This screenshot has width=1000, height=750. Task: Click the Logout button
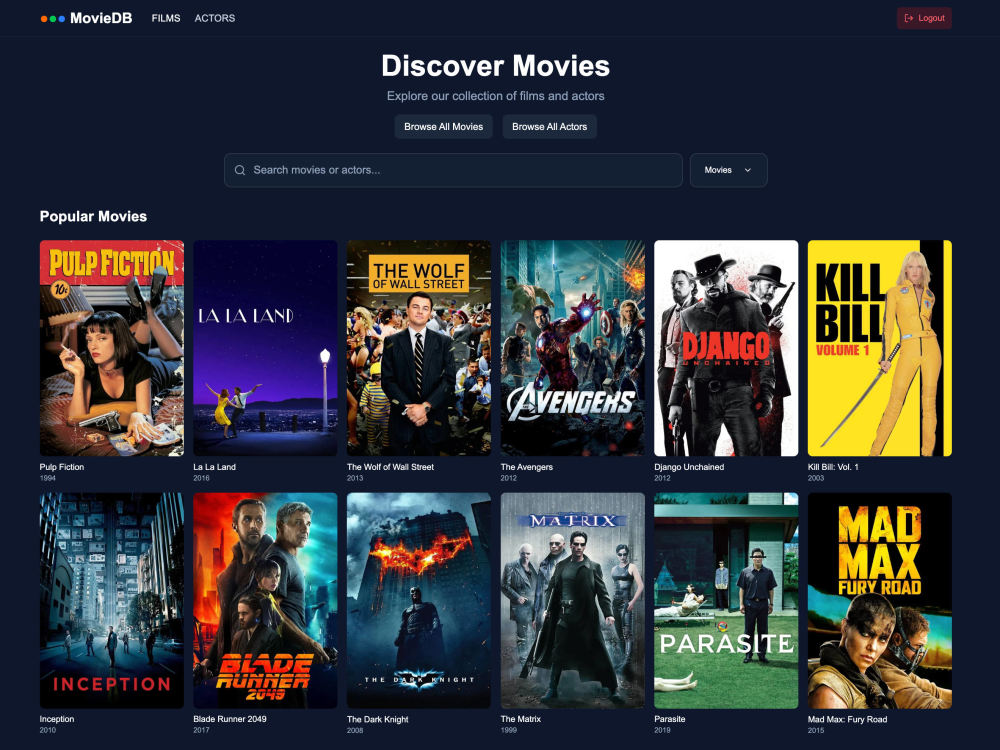[x=924, y=18]
